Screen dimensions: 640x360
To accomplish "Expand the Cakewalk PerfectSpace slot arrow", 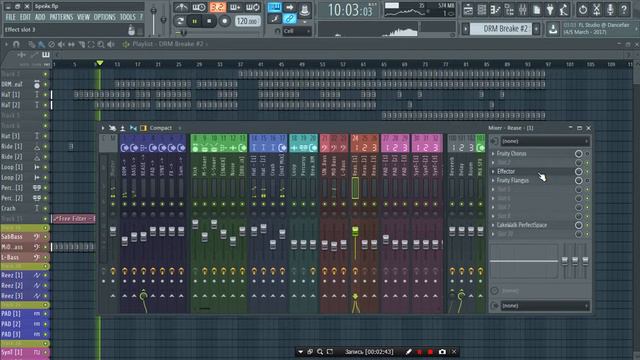I will point(493,225).
